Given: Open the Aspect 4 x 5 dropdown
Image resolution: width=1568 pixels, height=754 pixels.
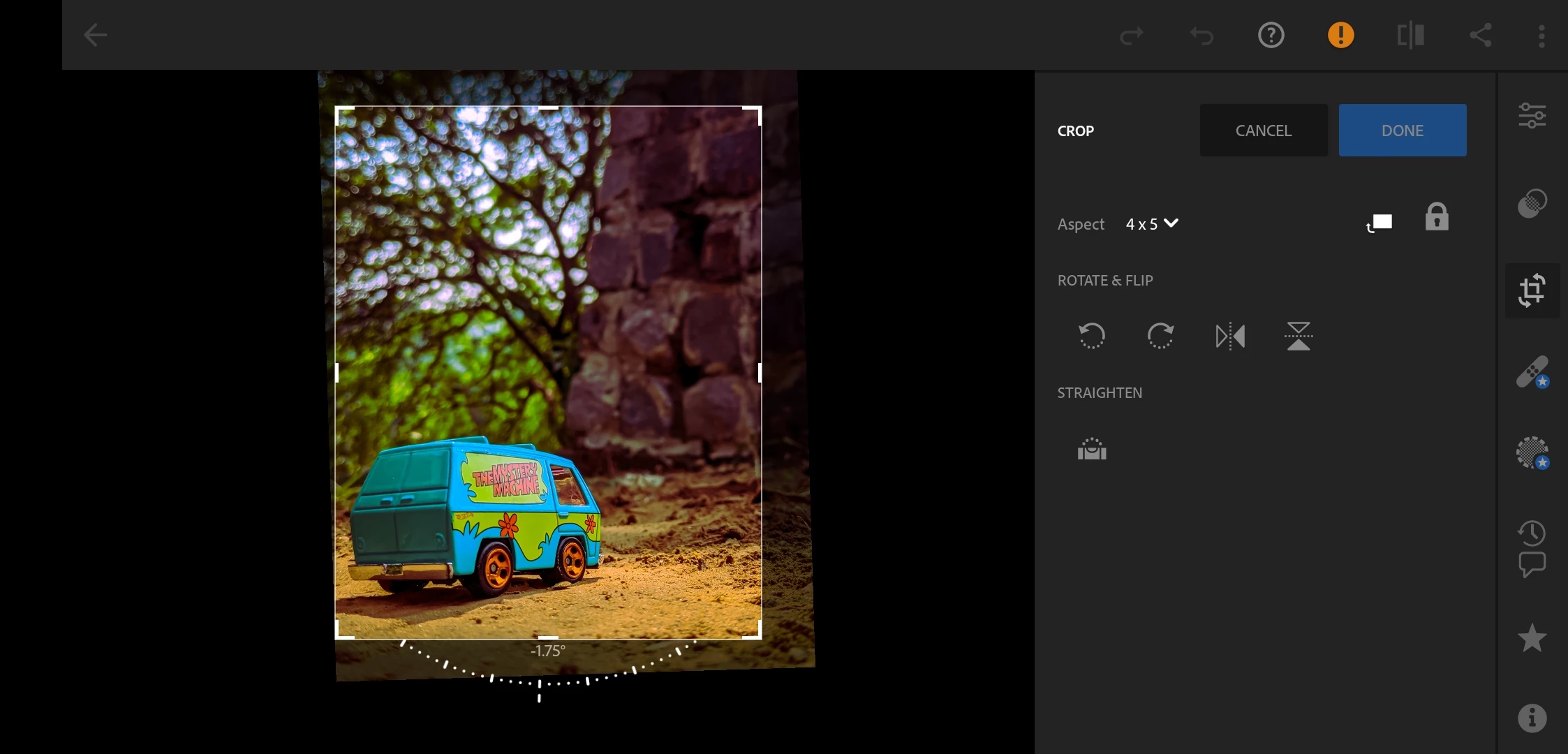Looking at the screenshot, I should pyautogui.click(x=1152, y=224).
